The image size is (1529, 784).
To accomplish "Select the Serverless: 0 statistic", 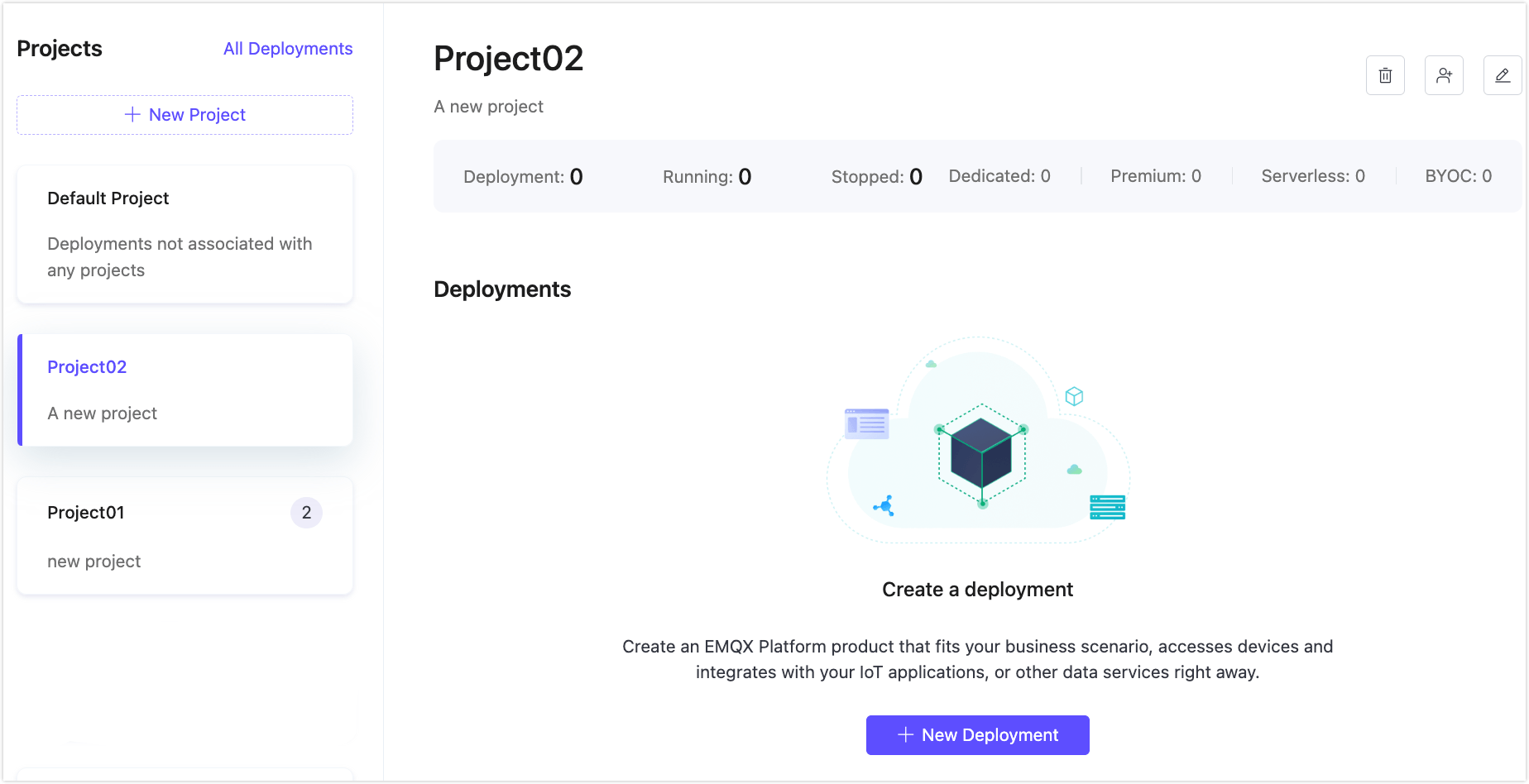I will [x=1312, y=175].
